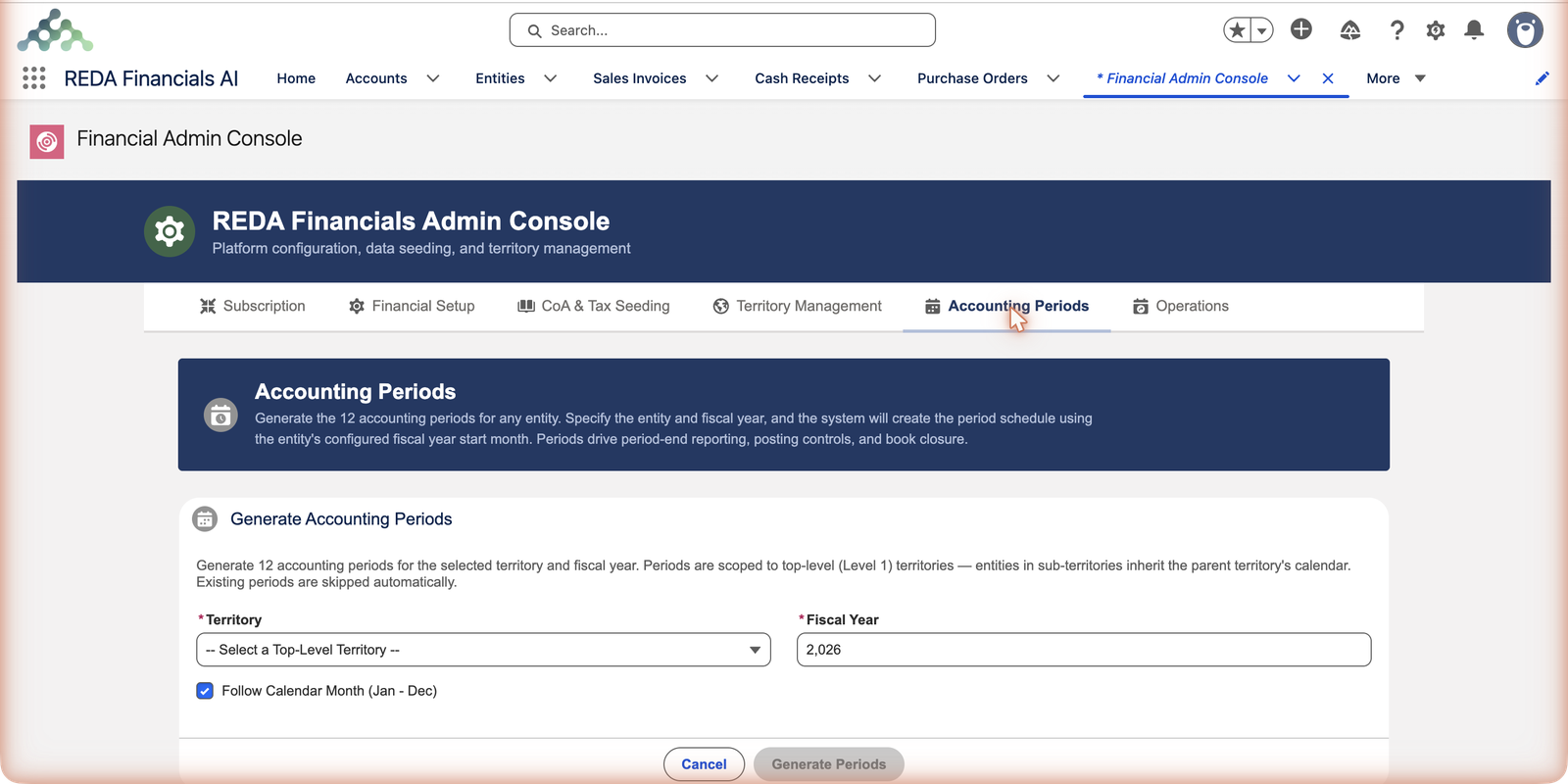
Task: Click the Generate Periods button
Action: [829, 764]
